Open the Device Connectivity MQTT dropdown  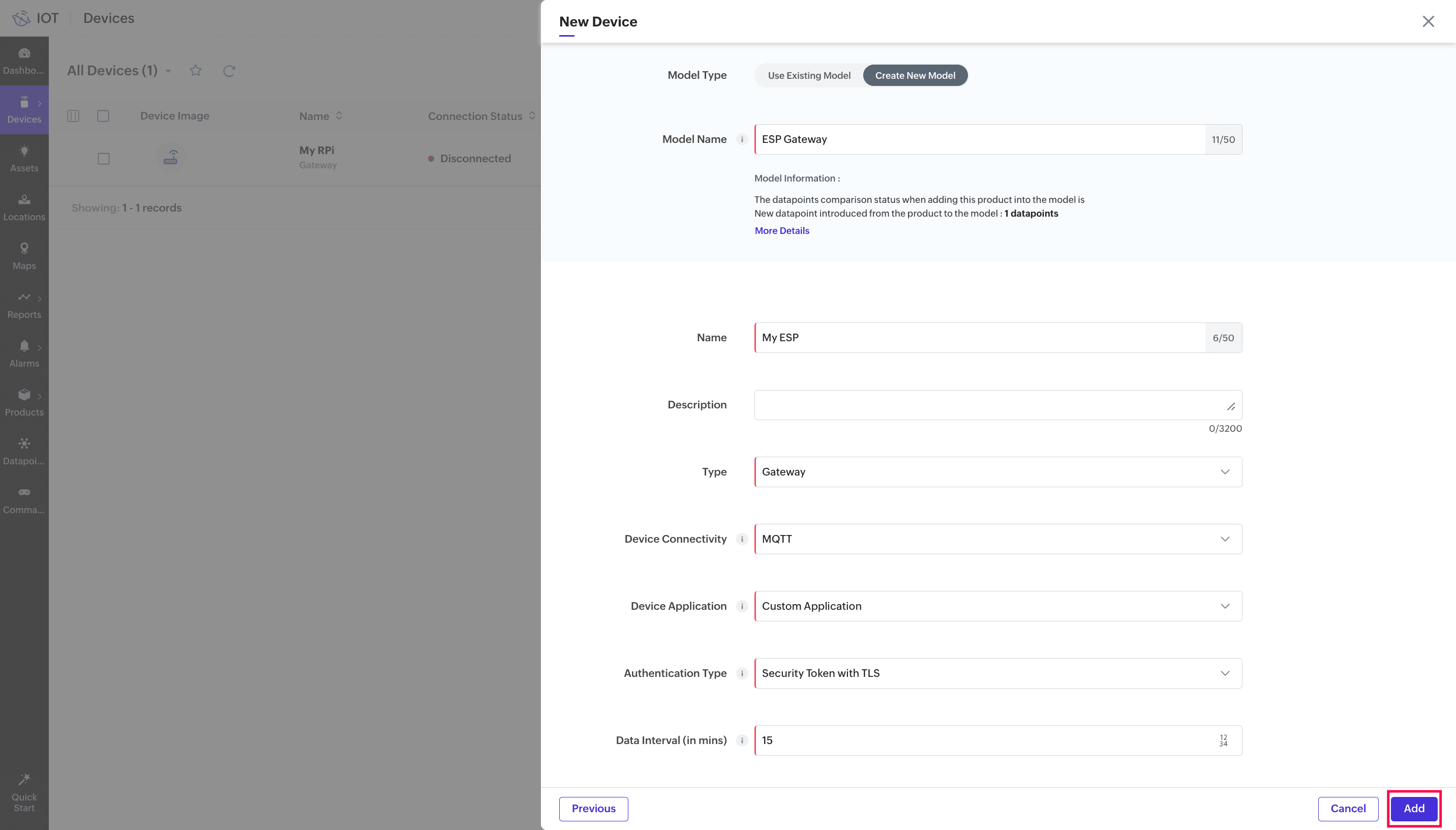coord(997,539)
